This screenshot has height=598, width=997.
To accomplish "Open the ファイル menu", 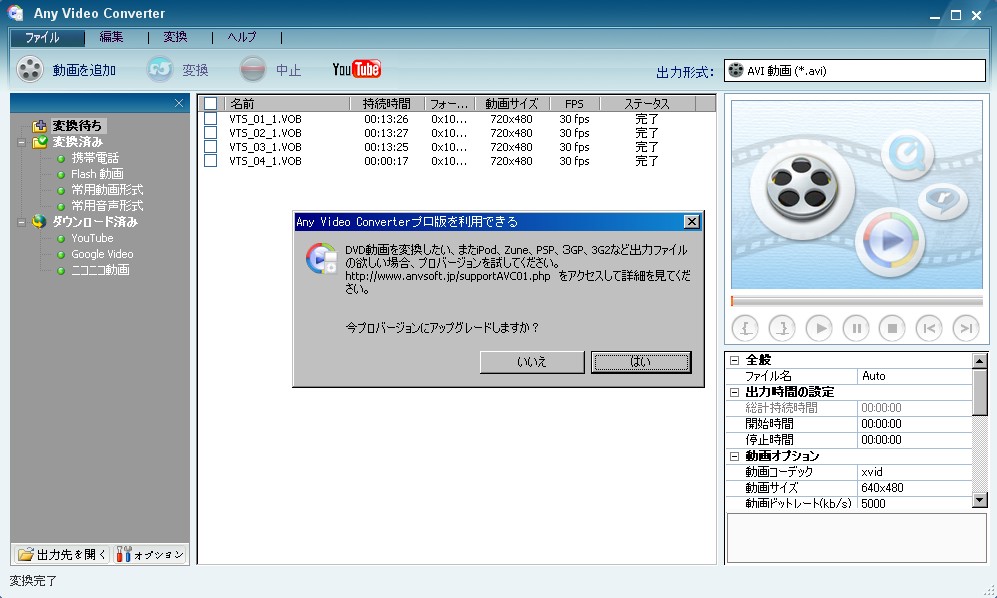I will (47, 38).
